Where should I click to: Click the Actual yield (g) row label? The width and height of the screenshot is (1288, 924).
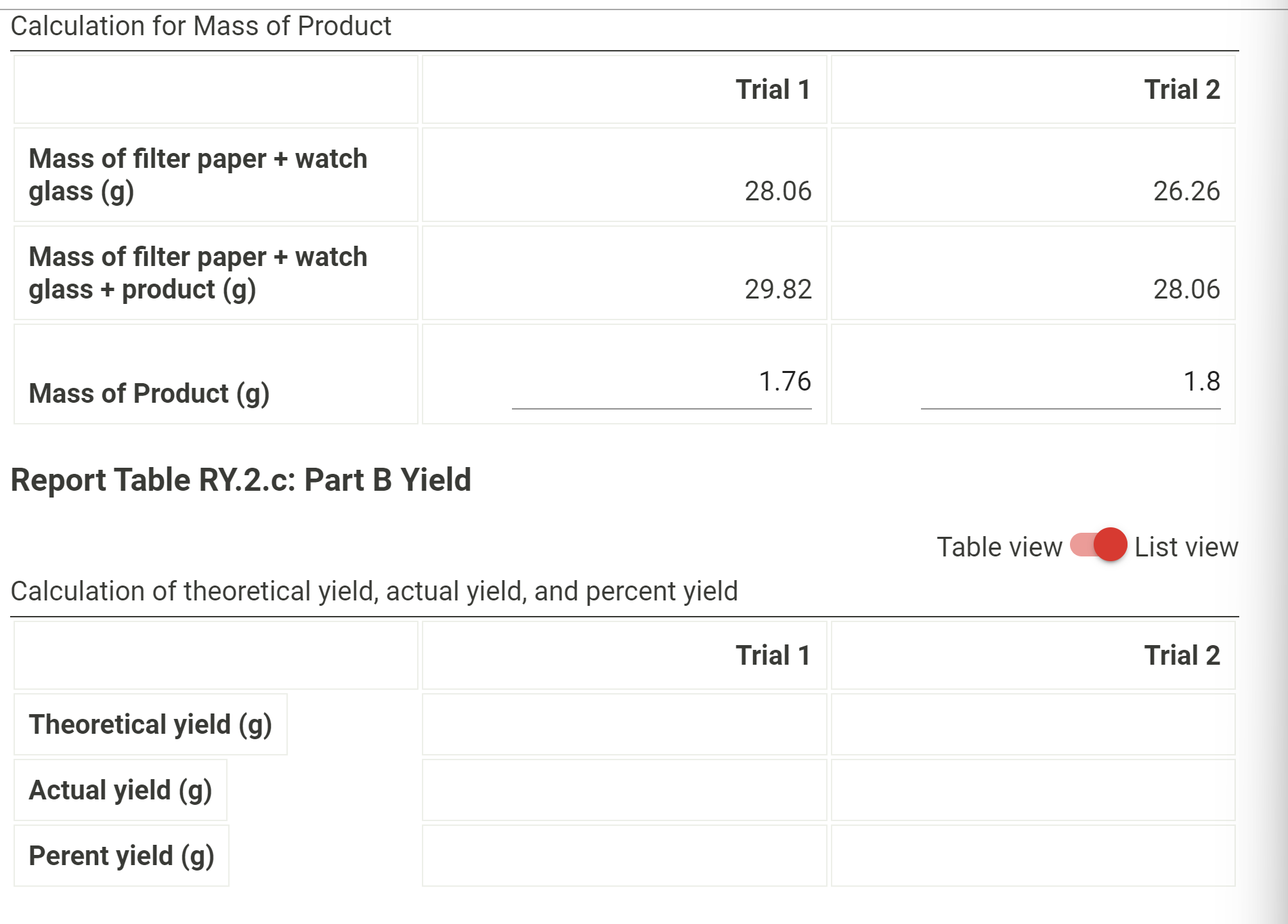pos(120,789)
